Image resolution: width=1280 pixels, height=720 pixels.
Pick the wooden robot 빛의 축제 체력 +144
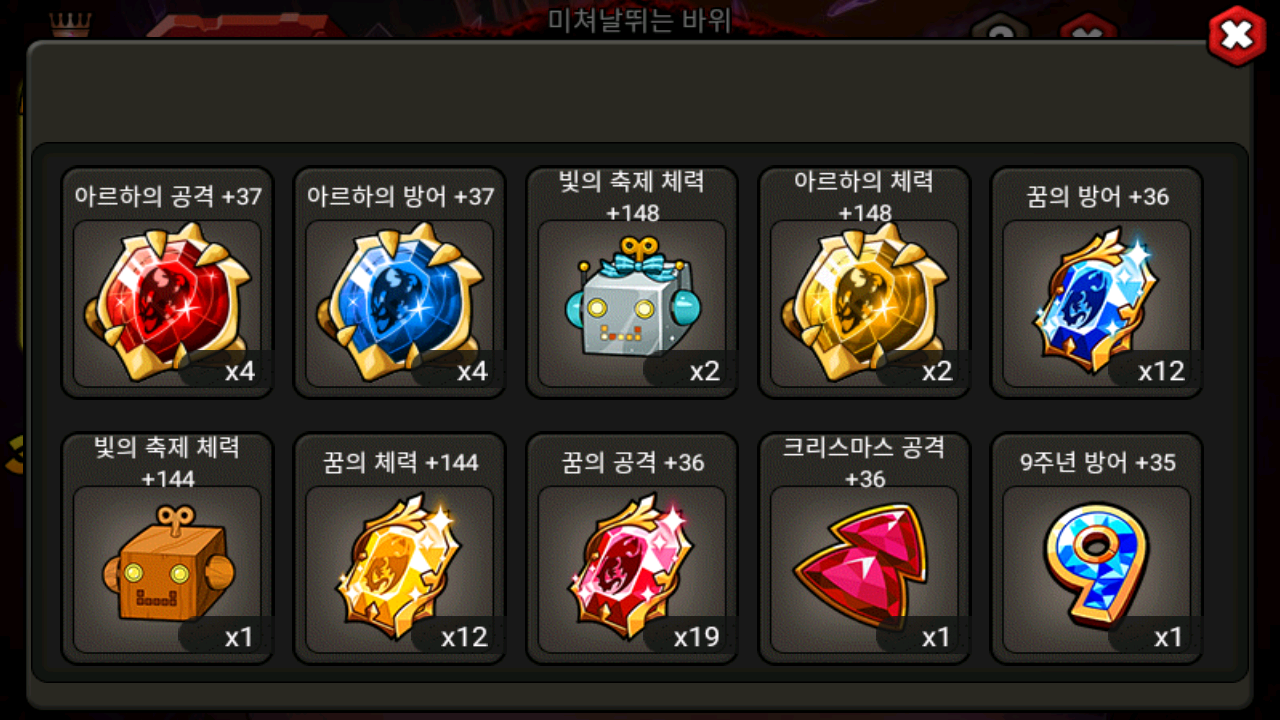(167, 565)
